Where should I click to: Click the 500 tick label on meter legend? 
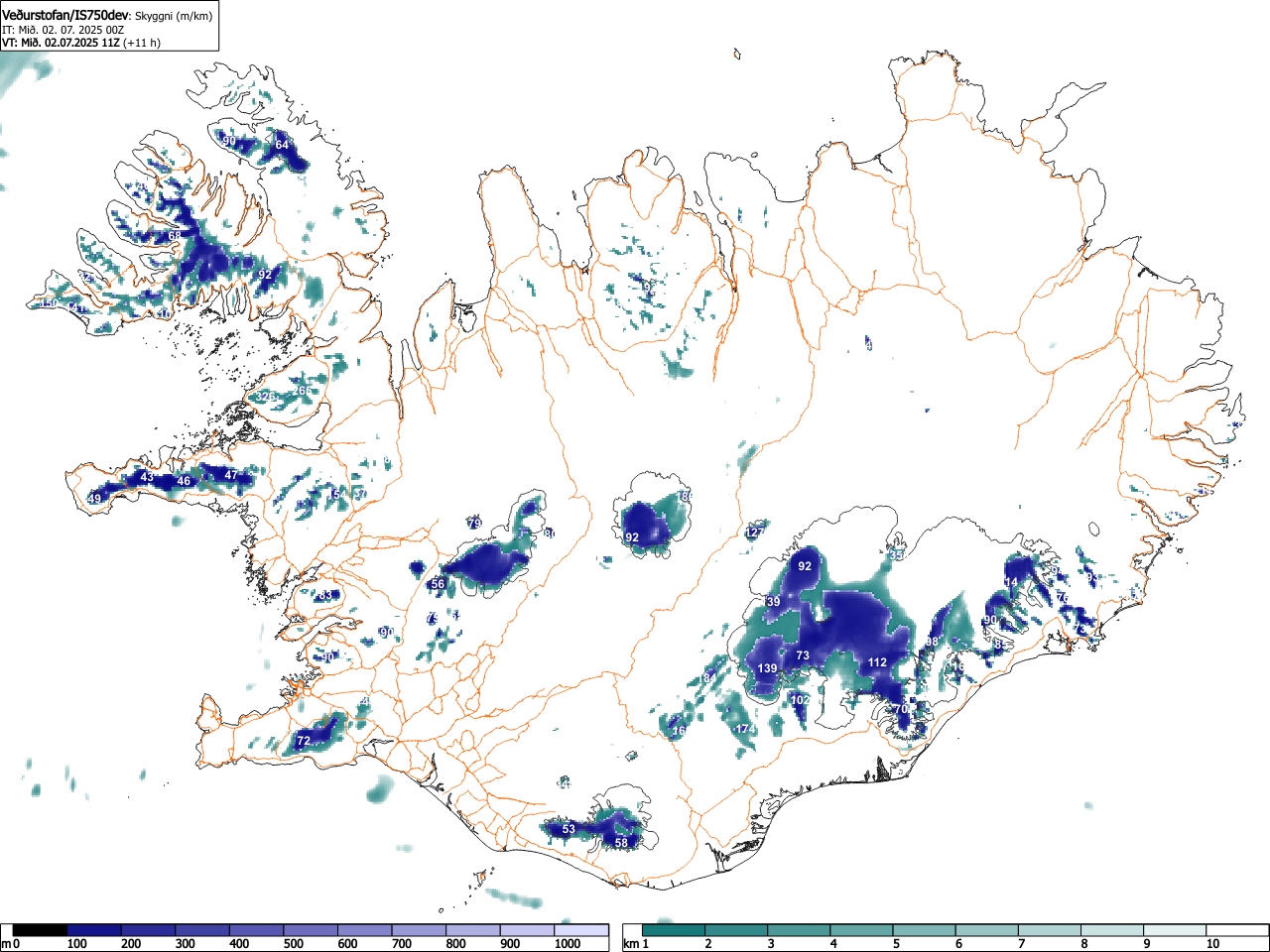tap(293, 944)
